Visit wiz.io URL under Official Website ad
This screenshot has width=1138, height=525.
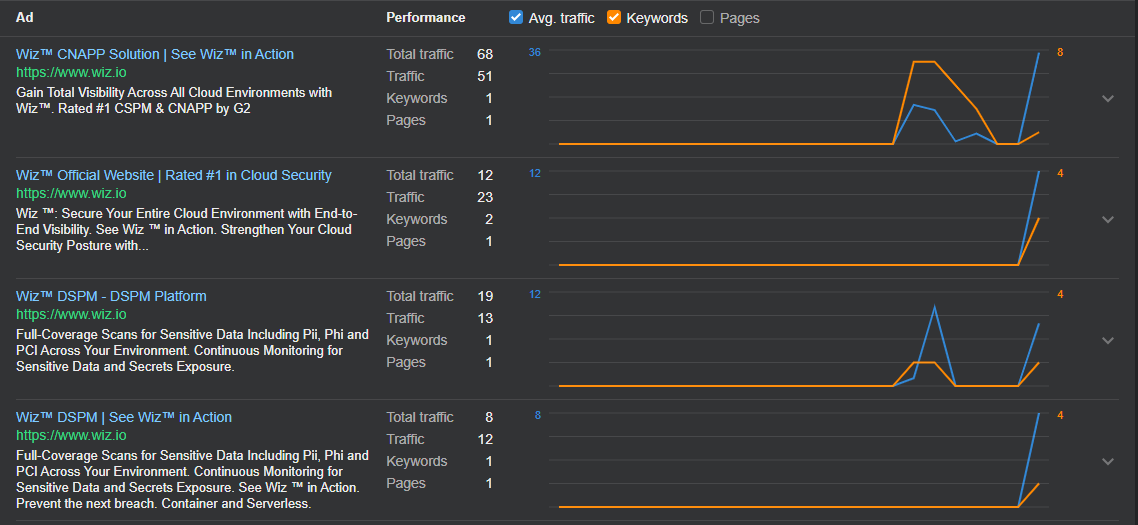pos(71,193)
